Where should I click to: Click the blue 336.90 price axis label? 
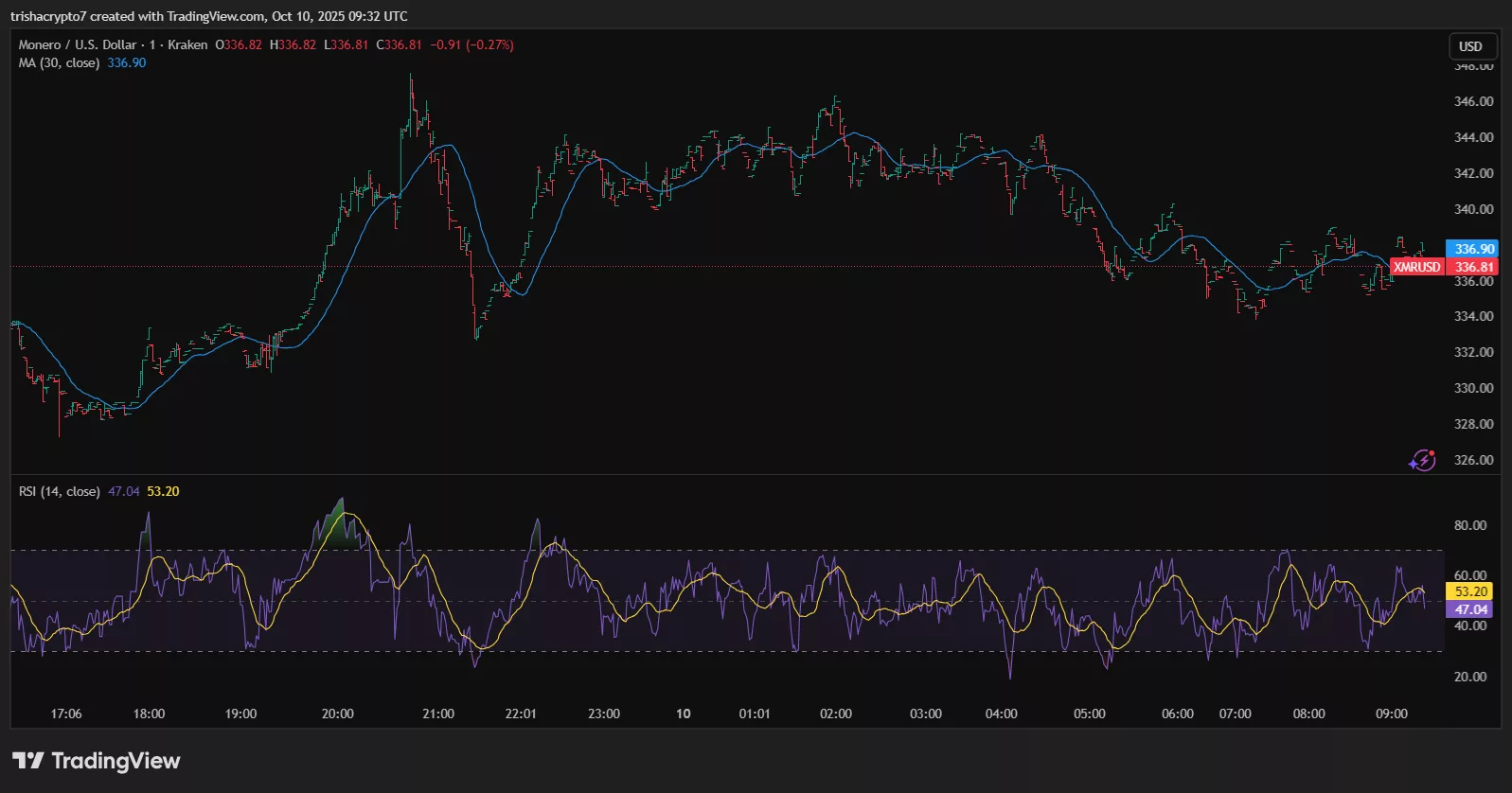(1473, 249)
